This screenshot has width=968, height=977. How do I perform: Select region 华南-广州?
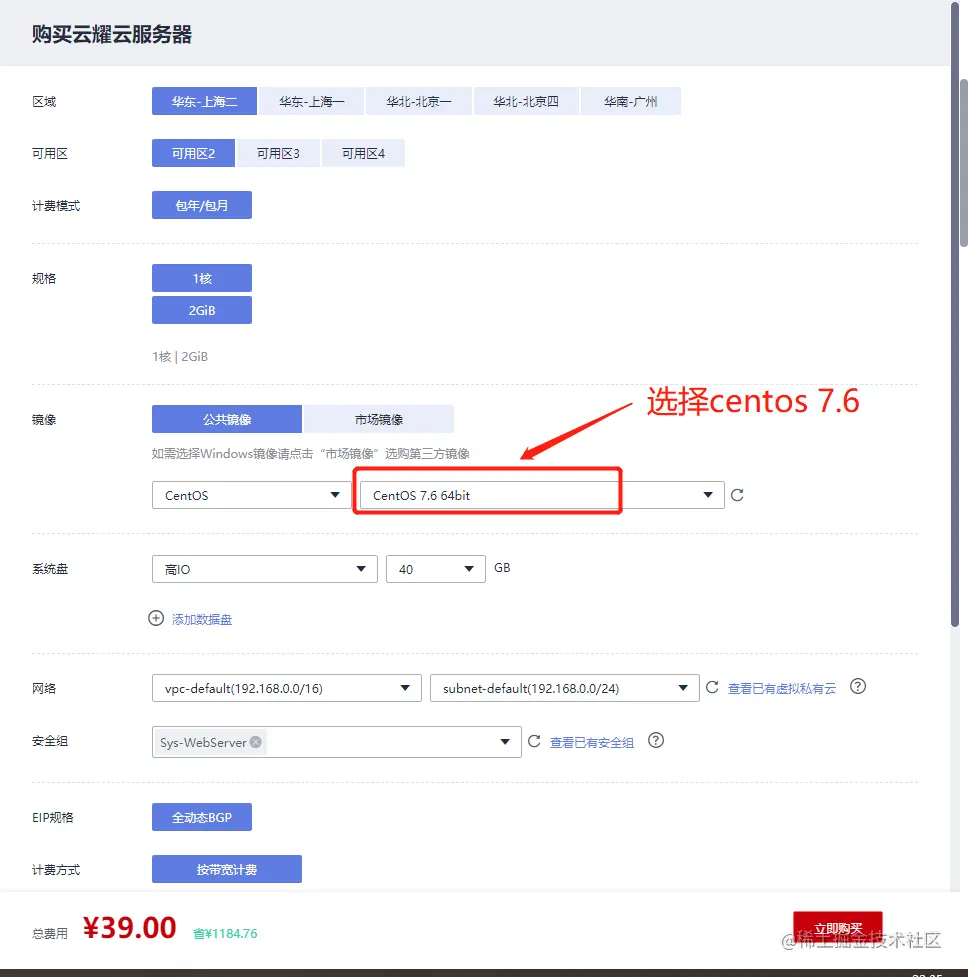click(x=630, y=101)
